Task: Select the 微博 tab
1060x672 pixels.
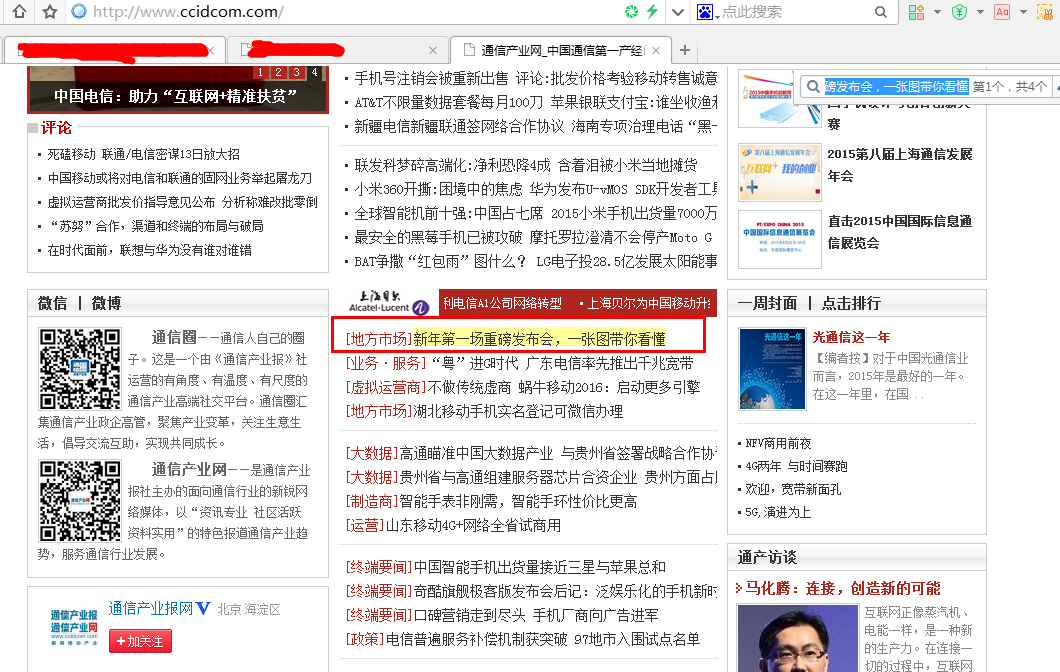Action: tap(106, 303)
